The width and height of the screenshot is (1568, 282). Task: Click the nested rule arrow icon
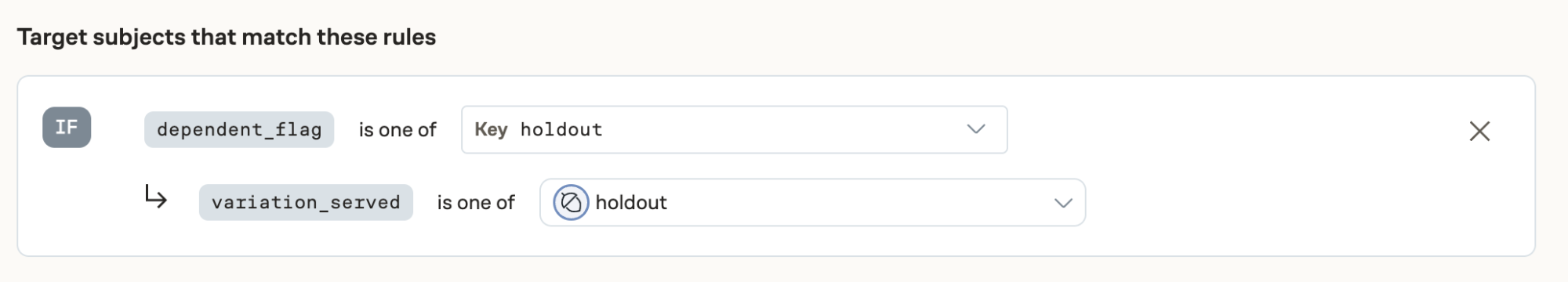tap(156, 197)
